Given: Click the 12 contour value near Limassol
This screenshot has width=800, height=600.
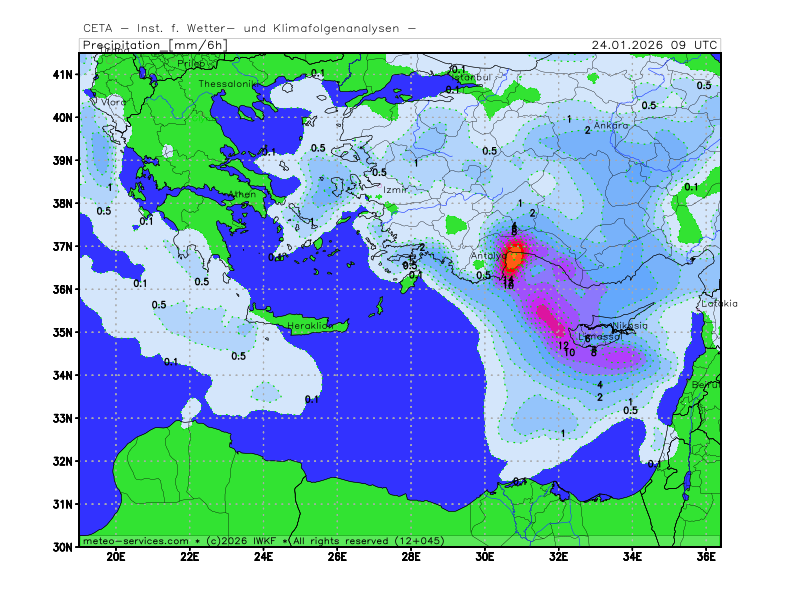Looking at the screenshot, I should click(563, 346).
